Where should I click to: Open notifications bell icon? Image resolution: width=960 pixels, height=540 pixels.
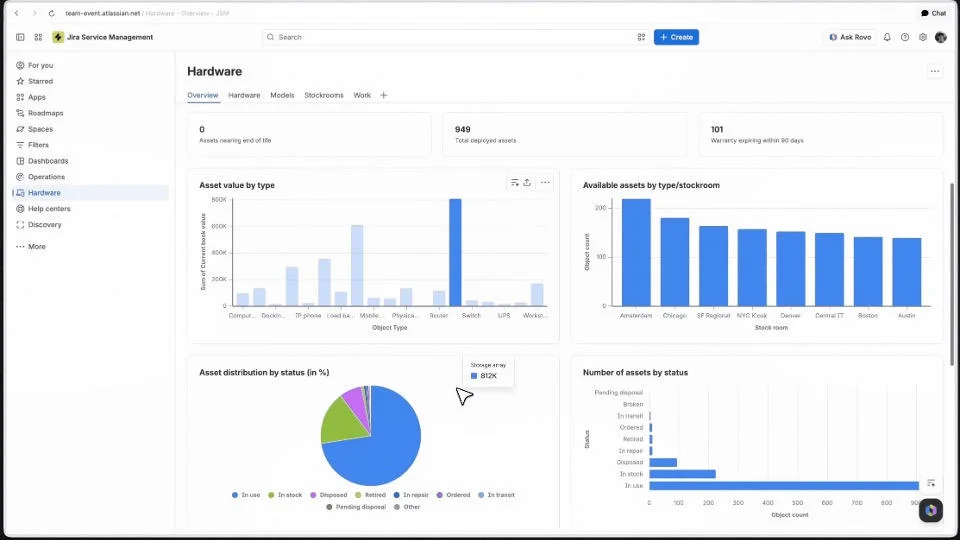[x=887, y=37]
